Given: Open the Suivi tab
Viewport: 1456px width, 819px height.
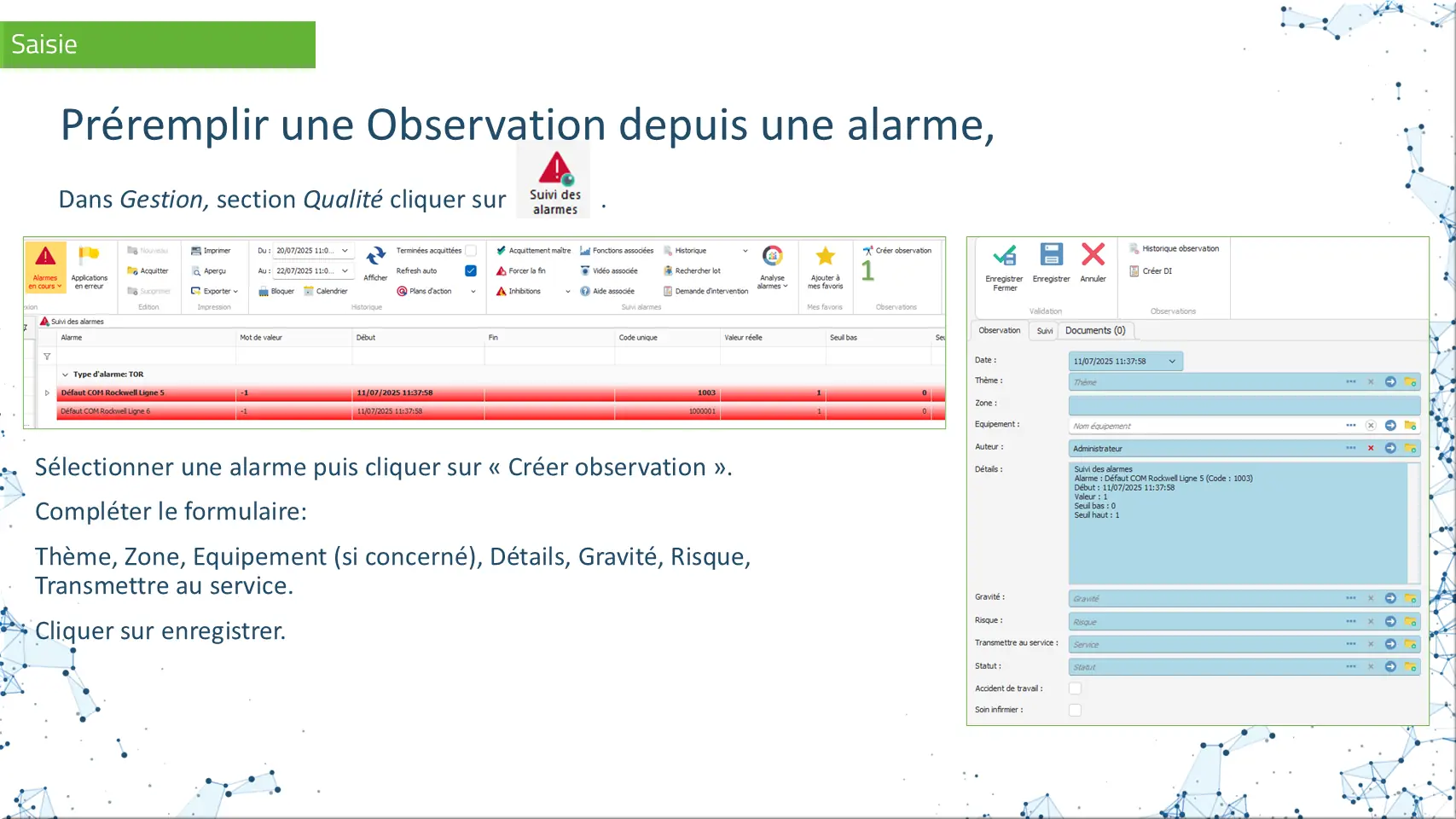Looking at the screenshot, I should click(x=1044, y=331).
